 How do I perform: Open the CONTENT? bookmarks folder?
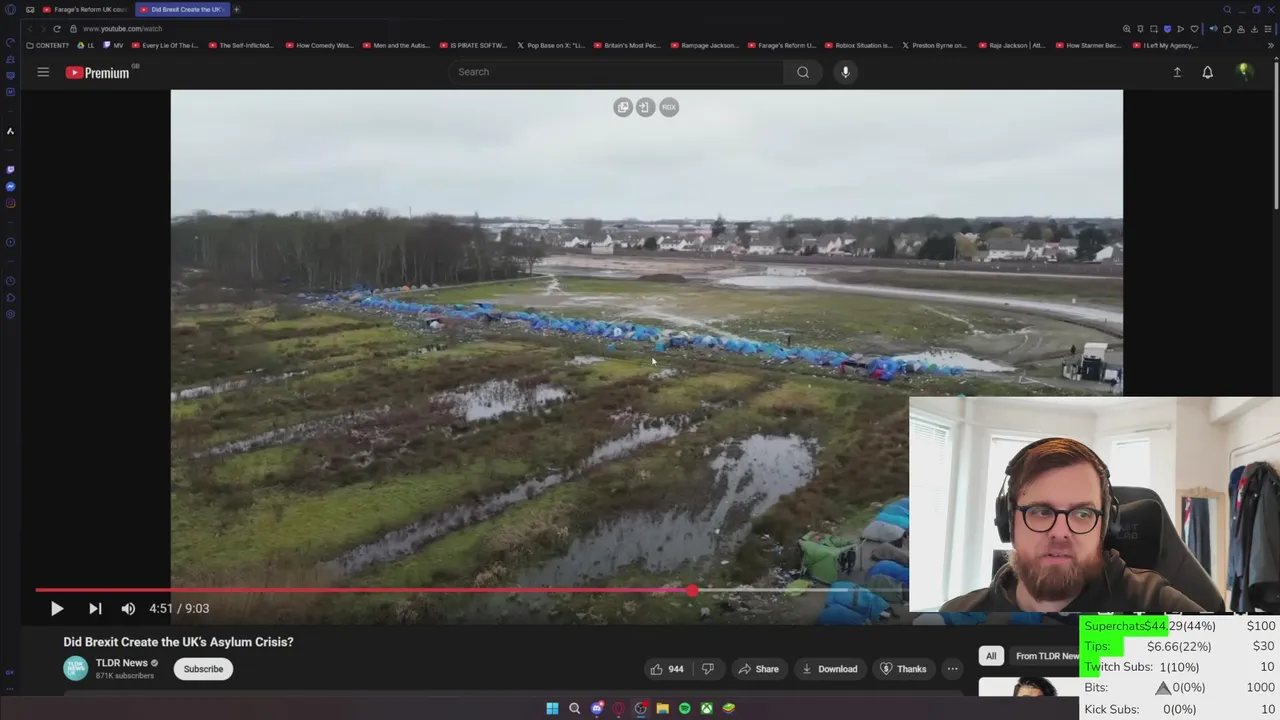tap(48, 45)
